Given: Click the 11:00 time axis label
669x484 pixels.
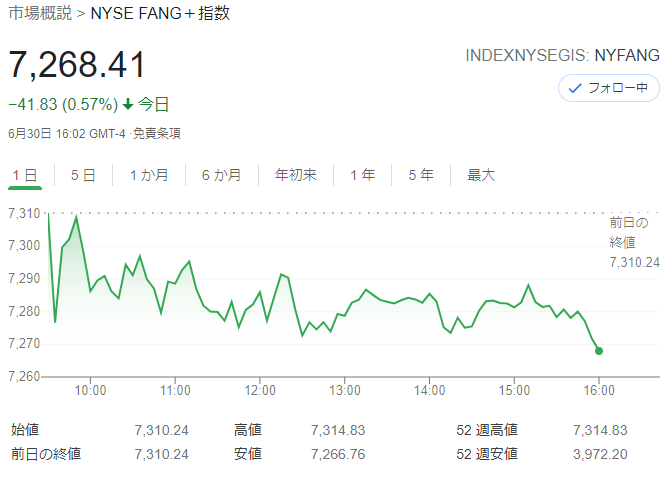Looking at the screenshot, I should [175, 390].
